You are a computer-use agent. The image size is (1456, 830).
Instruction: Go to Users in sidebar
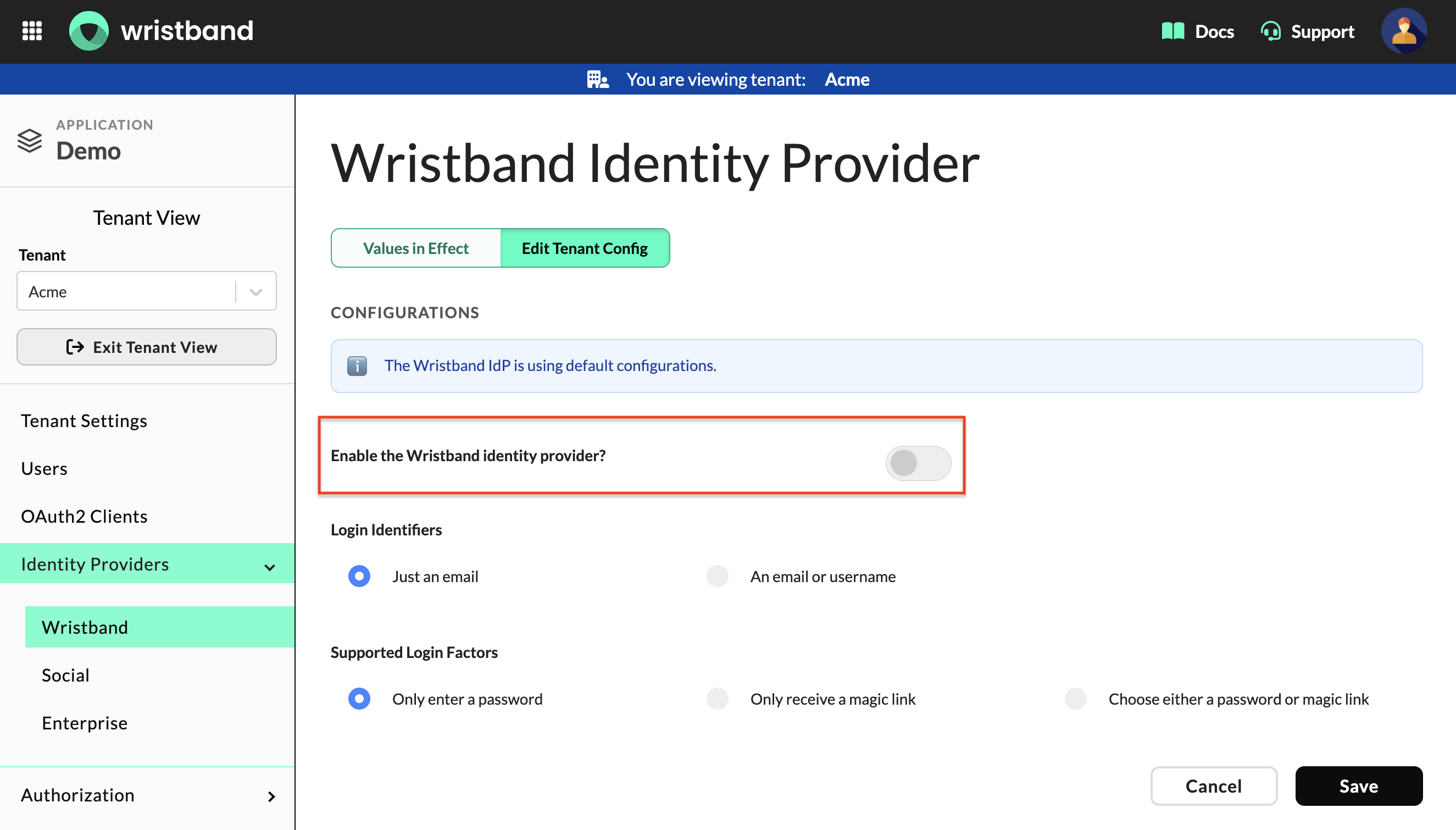click(45, 468)
